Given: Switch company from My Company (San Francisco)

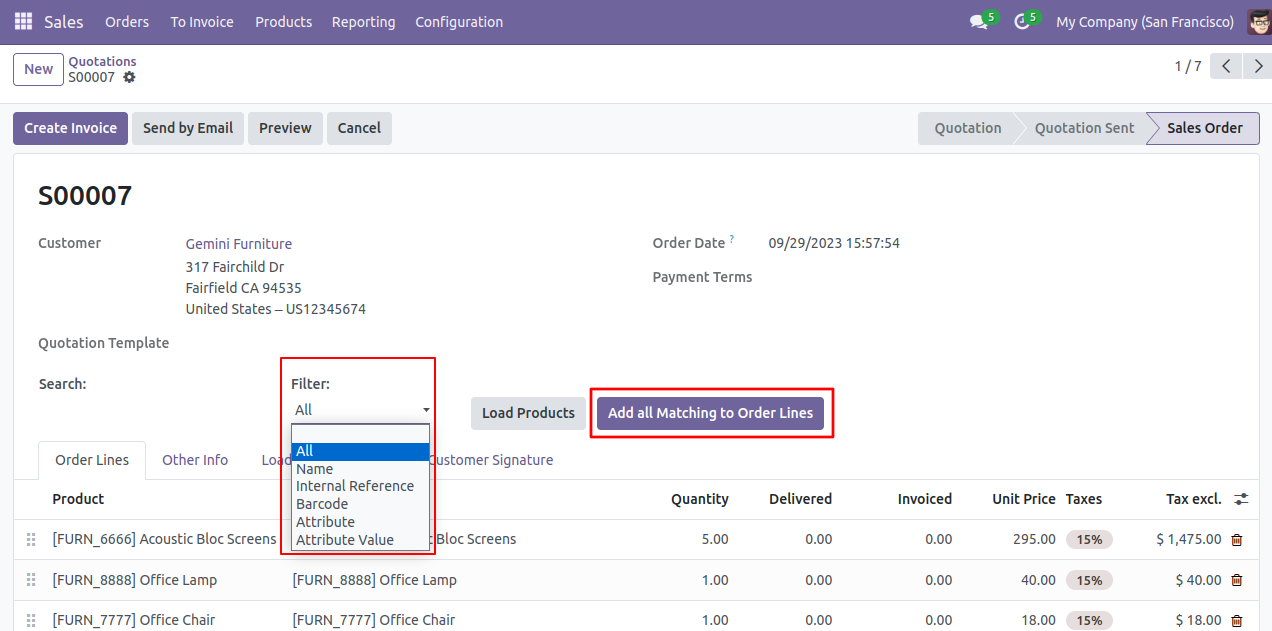Looking at the screenshot, I should (x=1144, y=22).
